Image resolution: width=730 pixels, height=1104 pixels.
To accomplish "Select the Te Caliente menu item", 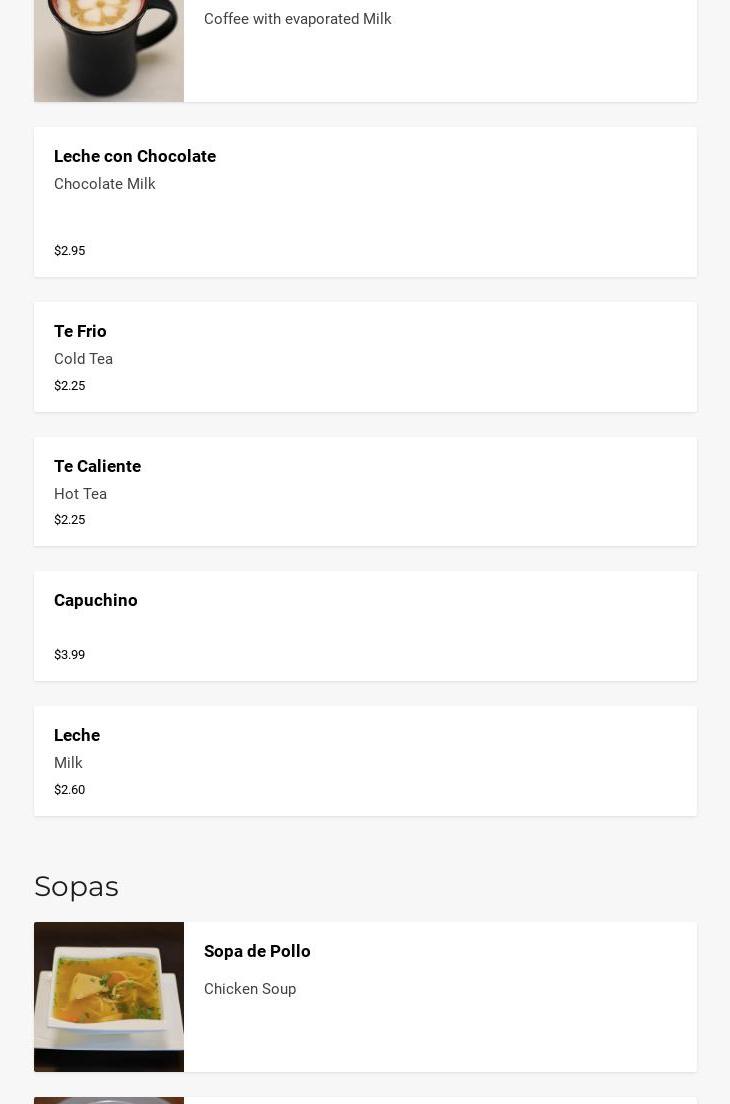I will (97, 466).
